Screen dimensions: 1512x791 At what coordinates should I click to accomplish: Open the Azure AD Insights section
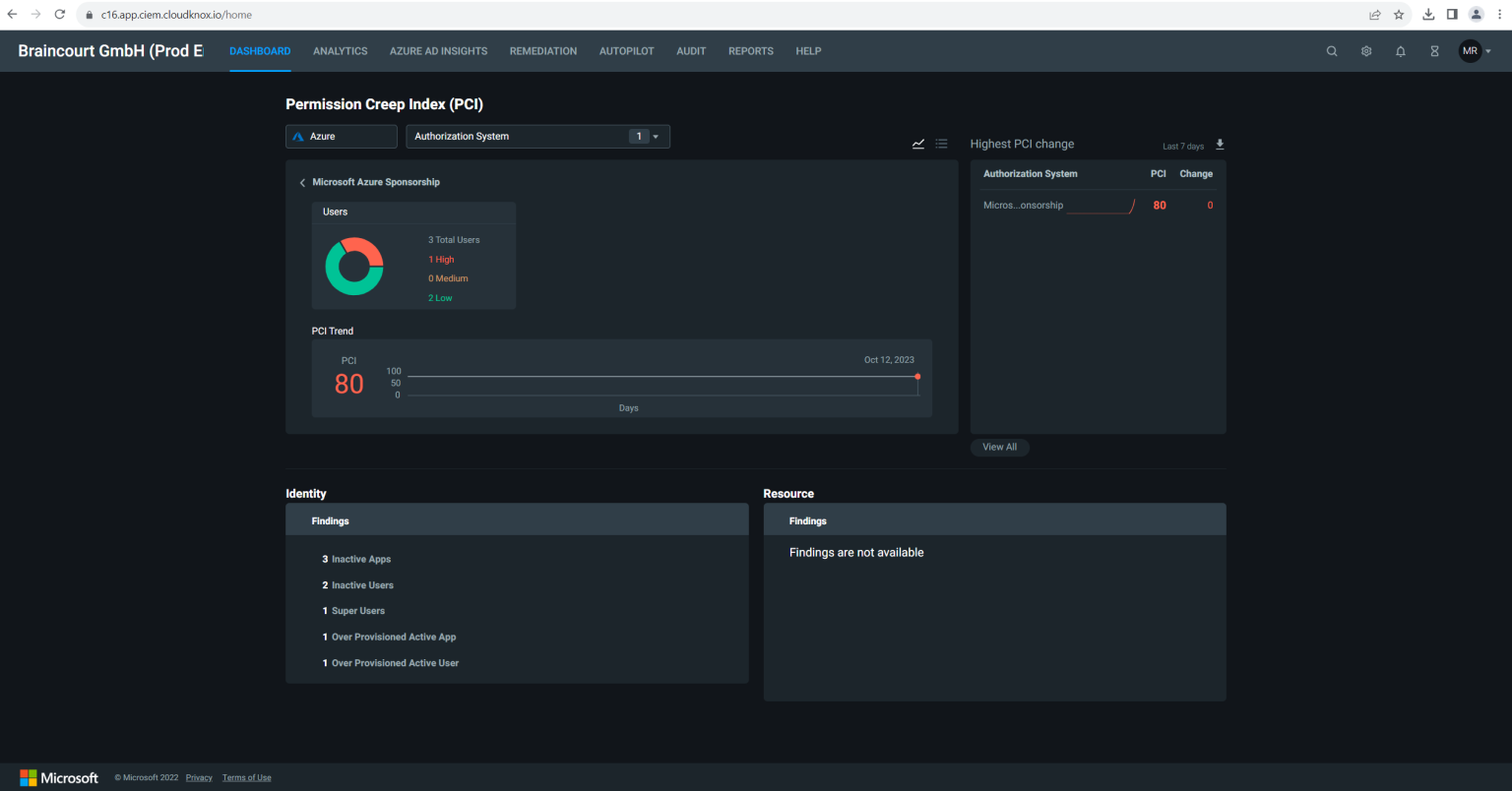[438, 50]
